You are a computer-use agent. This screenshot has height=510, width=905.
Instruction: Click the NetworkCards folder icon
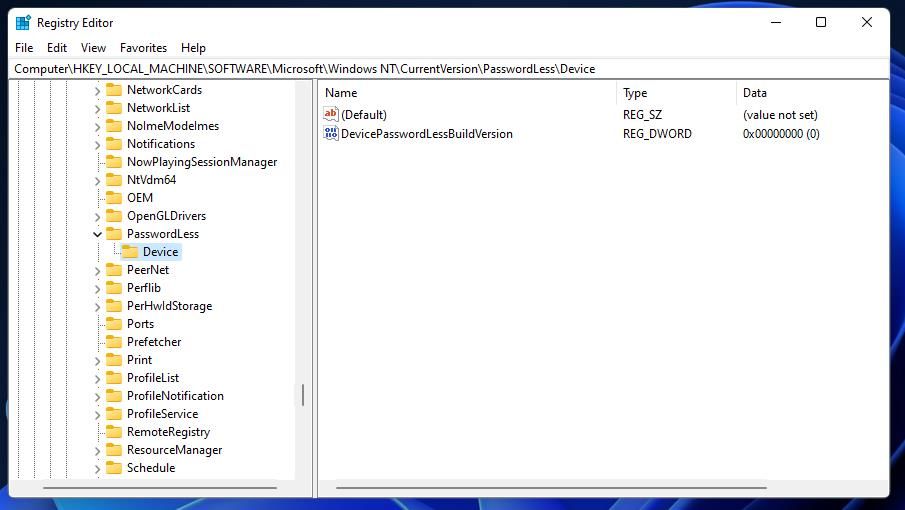(114, 89)
